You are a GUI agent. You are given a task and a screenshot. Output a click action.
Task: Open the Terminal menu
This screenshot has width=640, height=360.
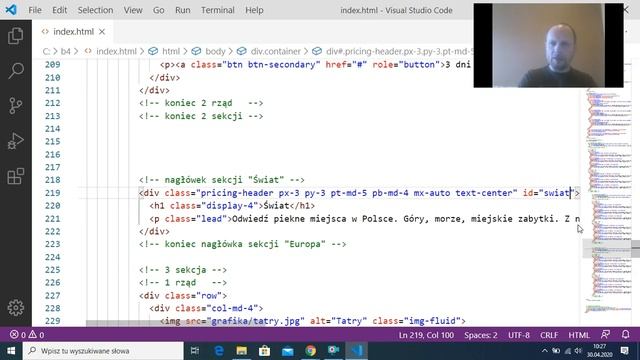[x=218, y=10]
